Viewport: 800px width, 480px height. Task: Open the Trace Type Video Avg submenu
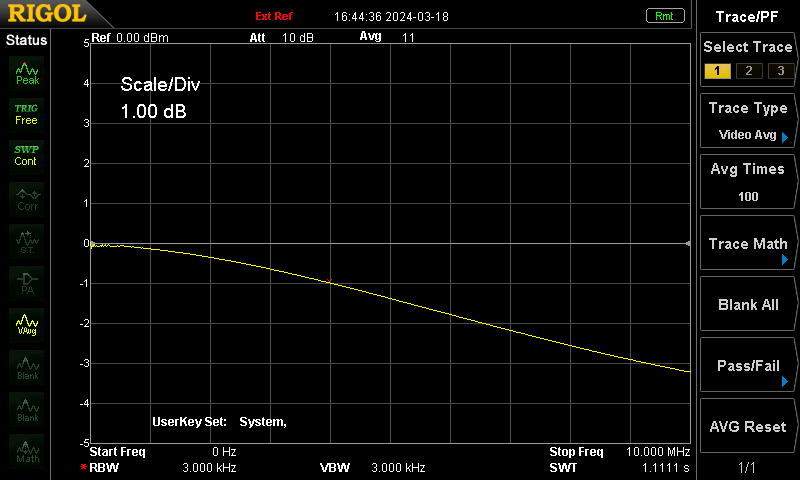[747, 121]
